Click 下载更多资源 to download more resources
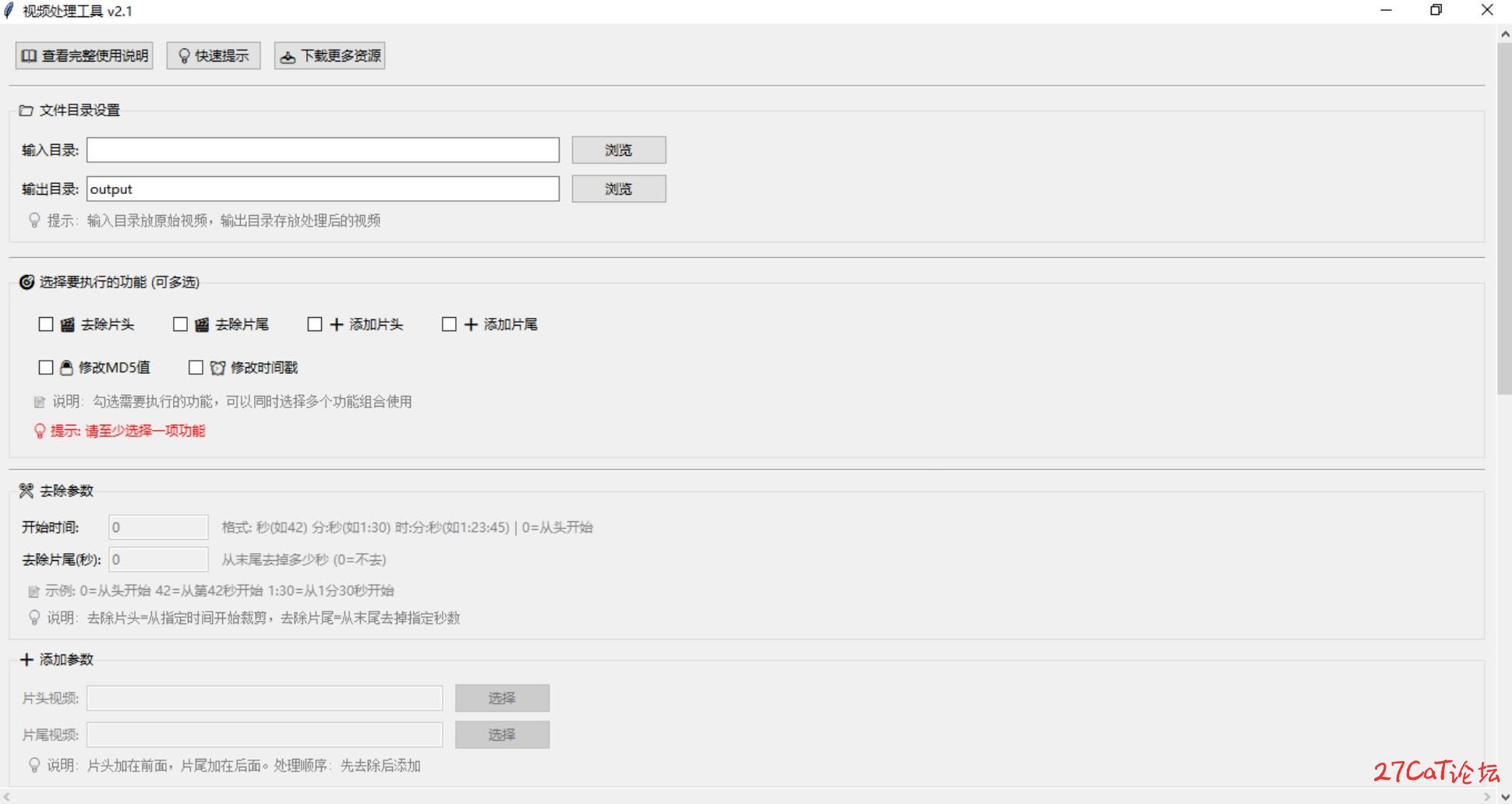The image size is (1512, 804). [330, 55]
